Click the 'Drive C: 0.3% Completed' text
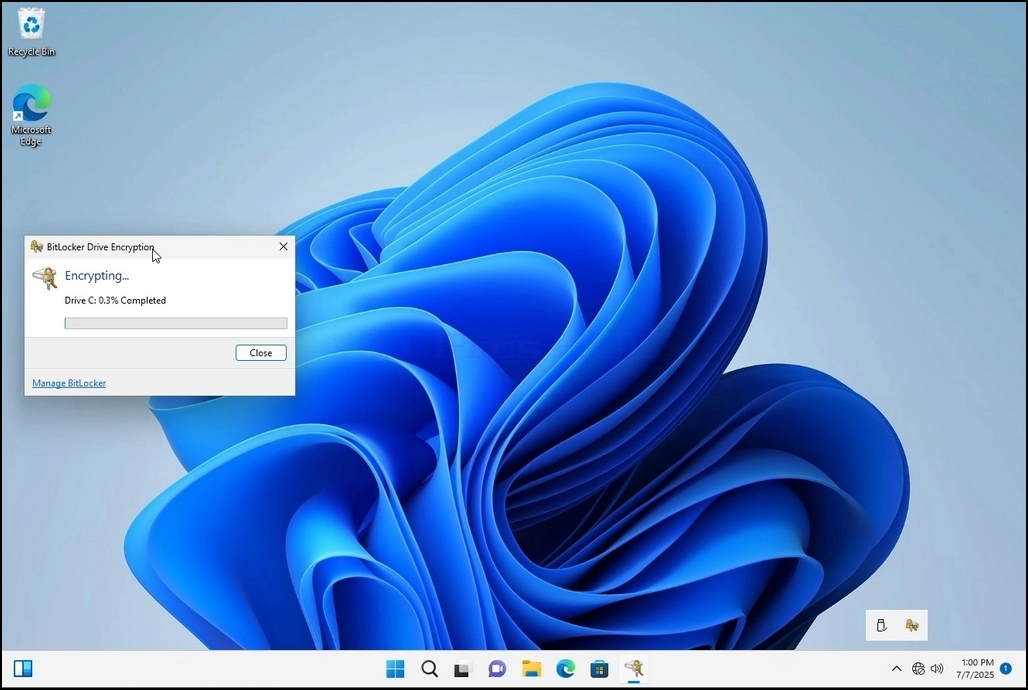1028x690 pixels. [115, 300]
